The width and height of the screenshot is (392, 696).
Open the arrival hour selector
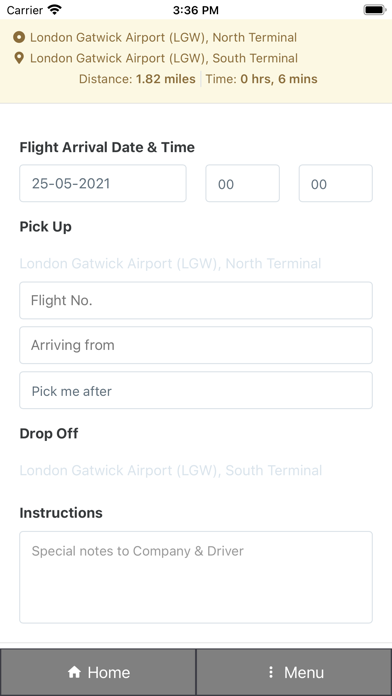pyautogui.click(x=242, y=183)
